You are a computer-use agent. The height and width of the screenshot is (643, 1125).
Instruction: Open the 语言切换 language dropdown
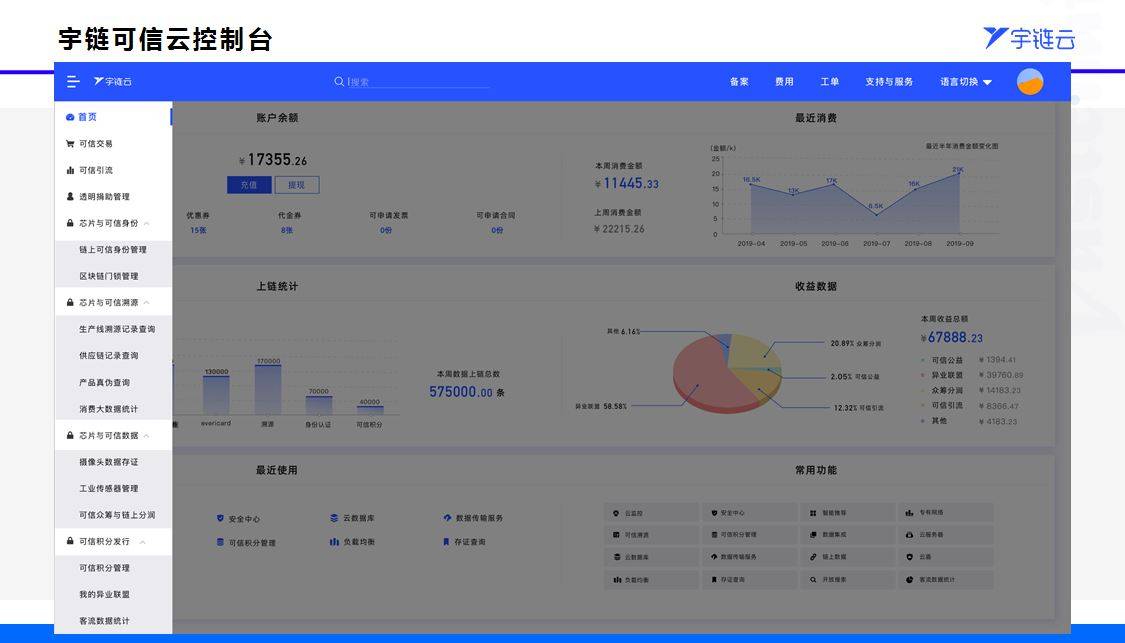965,82
